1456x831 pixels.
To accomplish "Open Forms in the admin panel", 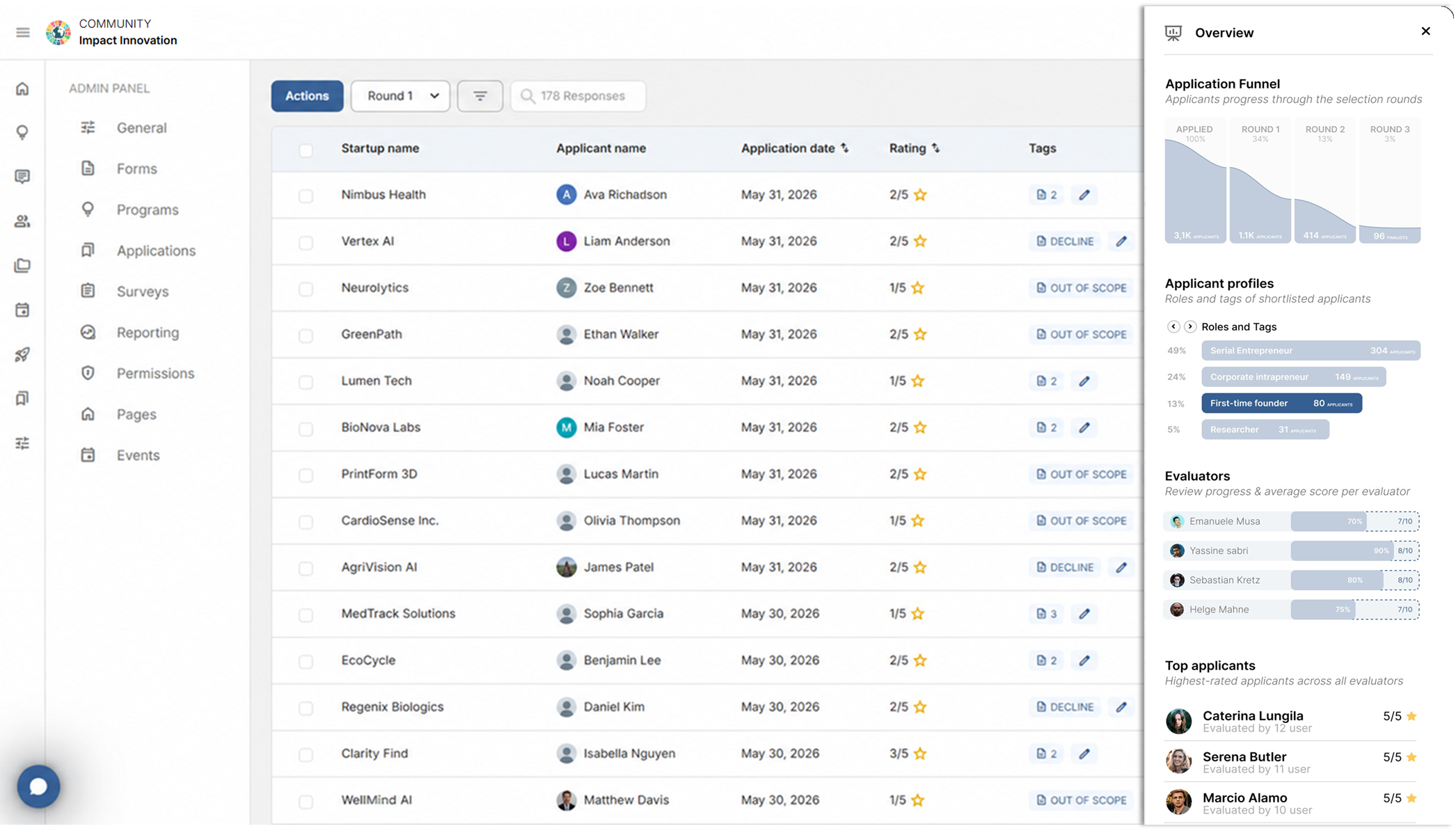I will tap(136, 169).
